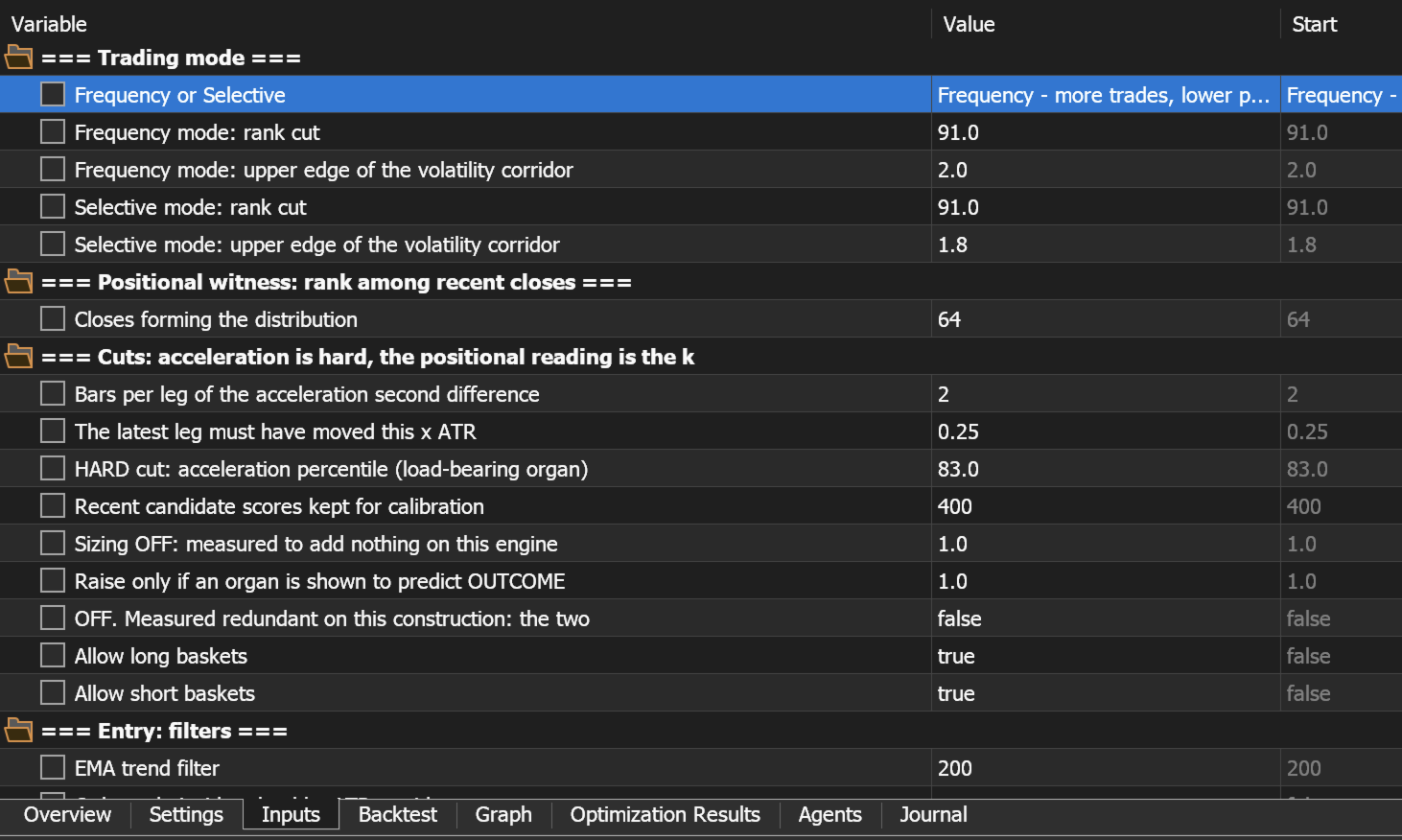Enable optimization for Frequency mode: rank cut
The image size is (1402, 840).
(x=53, y=131)
